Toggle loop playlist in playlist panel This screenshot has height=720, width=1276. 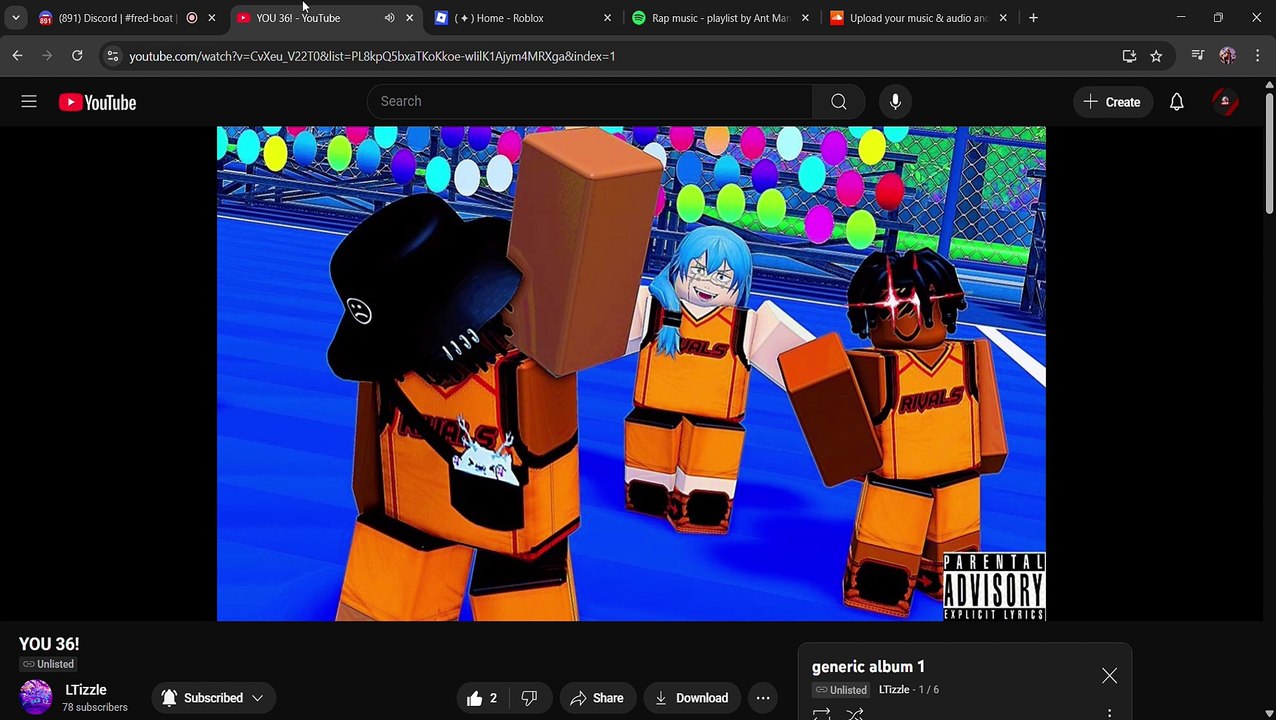pyautogui.click(x=821, y=713)
